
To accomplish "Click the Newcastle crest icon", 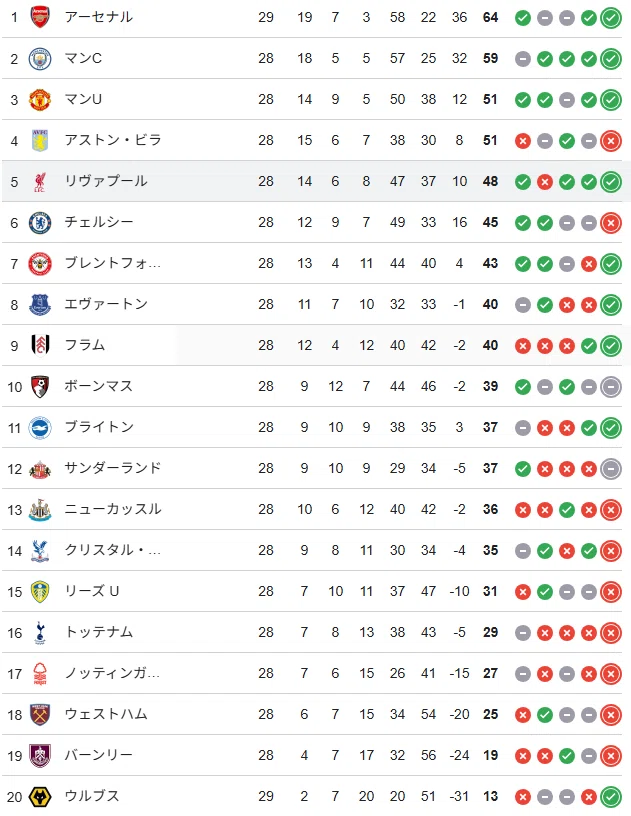I will [40, 509].
